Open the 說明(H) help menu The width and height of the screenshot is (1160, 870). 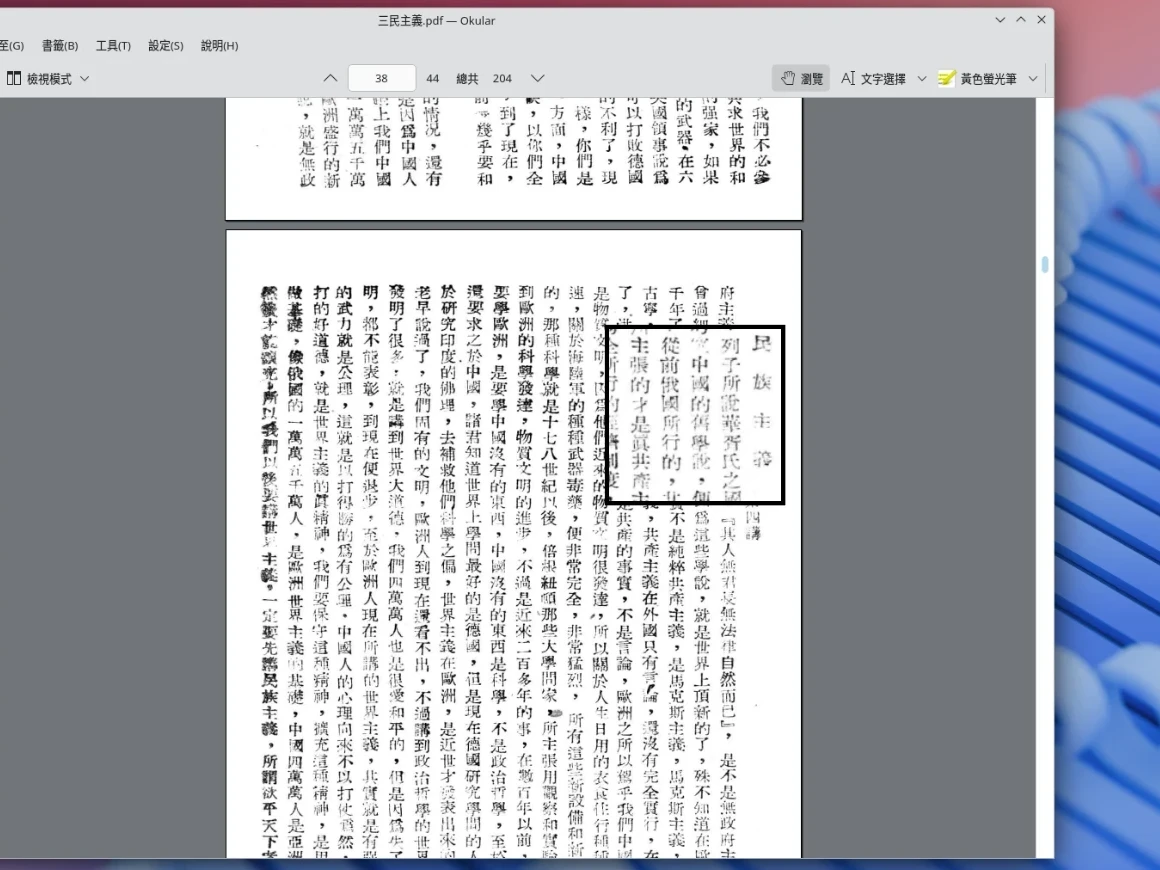pos(218,45)
